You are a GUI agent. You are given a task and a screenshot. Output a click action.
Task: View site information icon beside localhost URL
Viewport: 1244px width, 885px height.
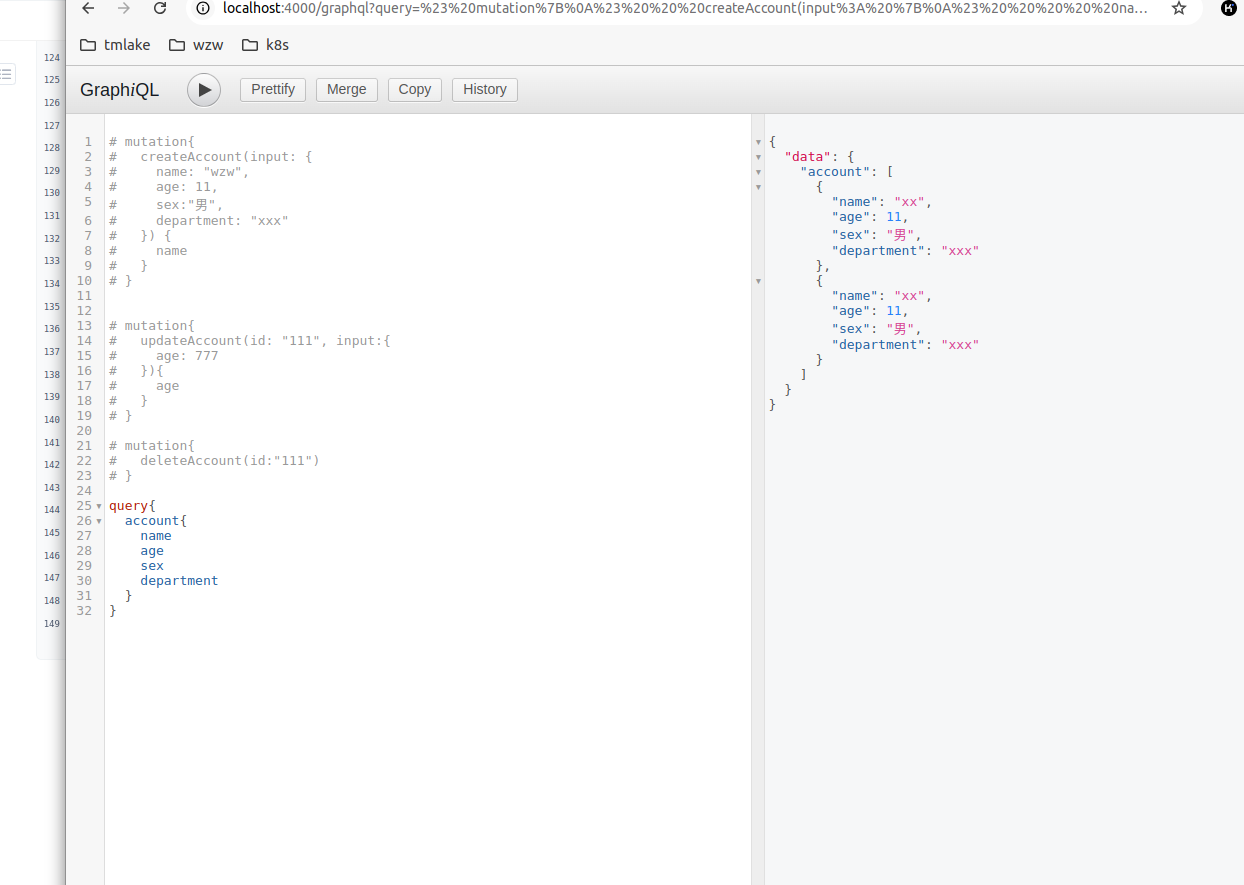203,9
